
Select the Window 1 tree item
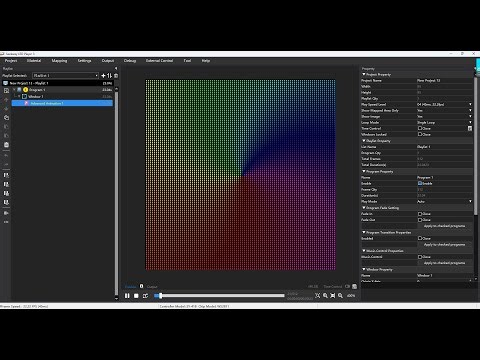tap(36, 97)
